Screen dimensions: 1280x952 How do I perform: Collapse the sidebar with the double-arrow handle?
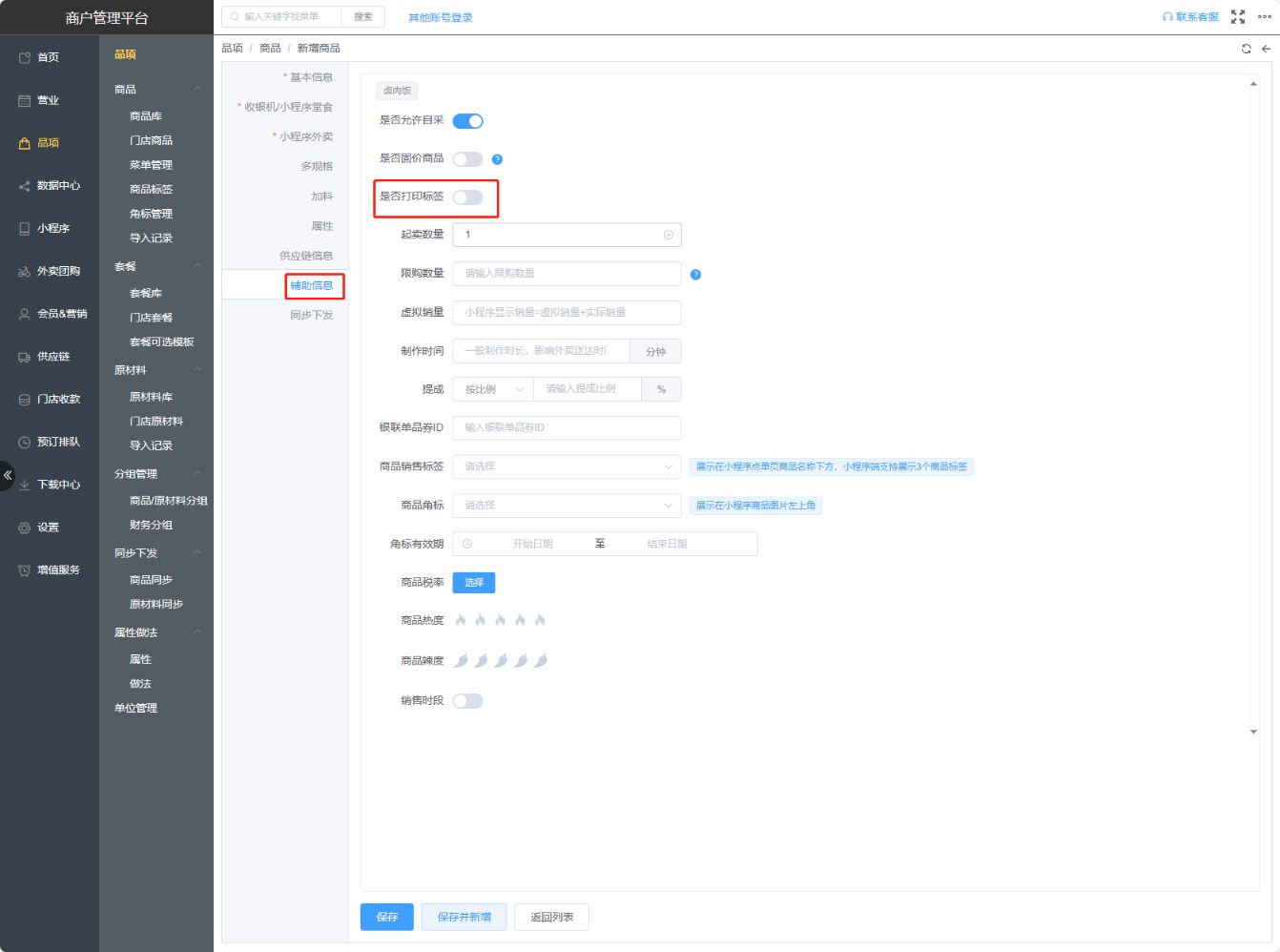(8, 475)
